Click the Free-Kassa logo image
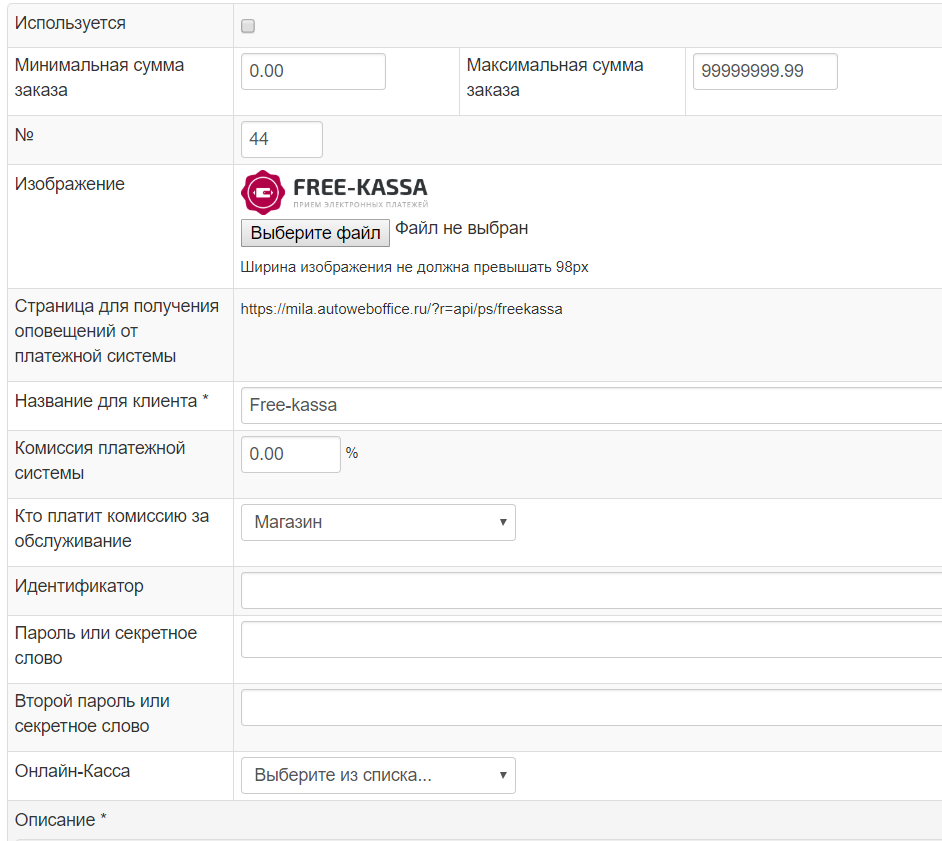Image resolution: width=942 pixels, height=841 pixels. tap(334, 190)
